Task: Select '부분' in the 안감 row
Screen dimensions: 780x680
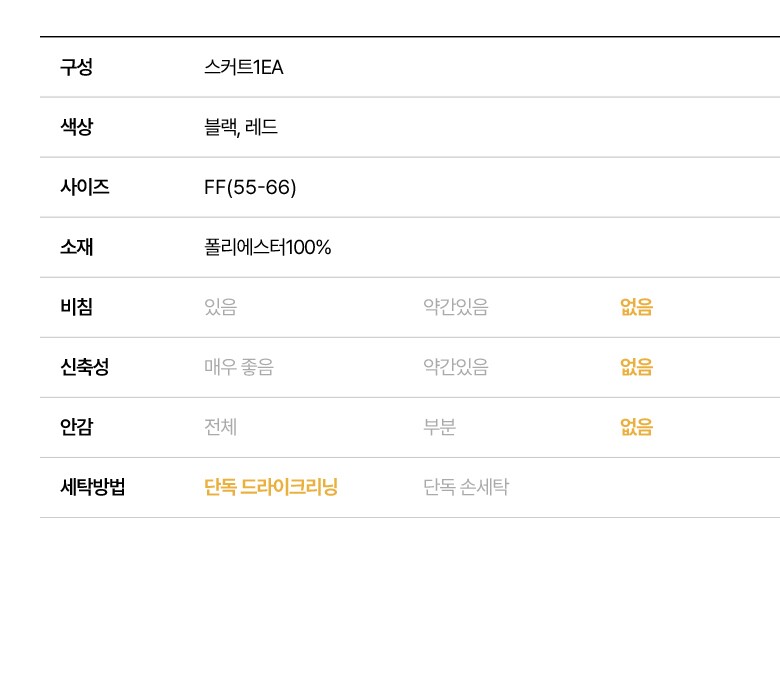Action: pyautogui.click(x=439, y=427)
